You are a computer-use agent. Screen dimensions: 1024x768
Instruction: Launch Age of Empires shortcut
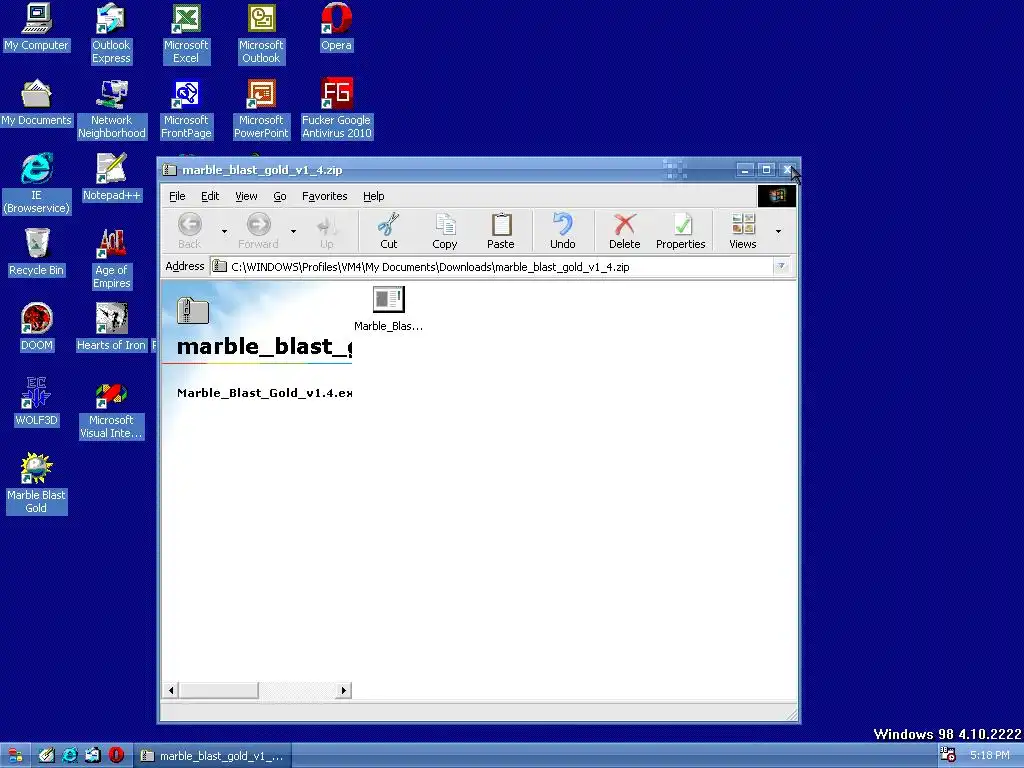pyautogui.click(x=112, y=259)
